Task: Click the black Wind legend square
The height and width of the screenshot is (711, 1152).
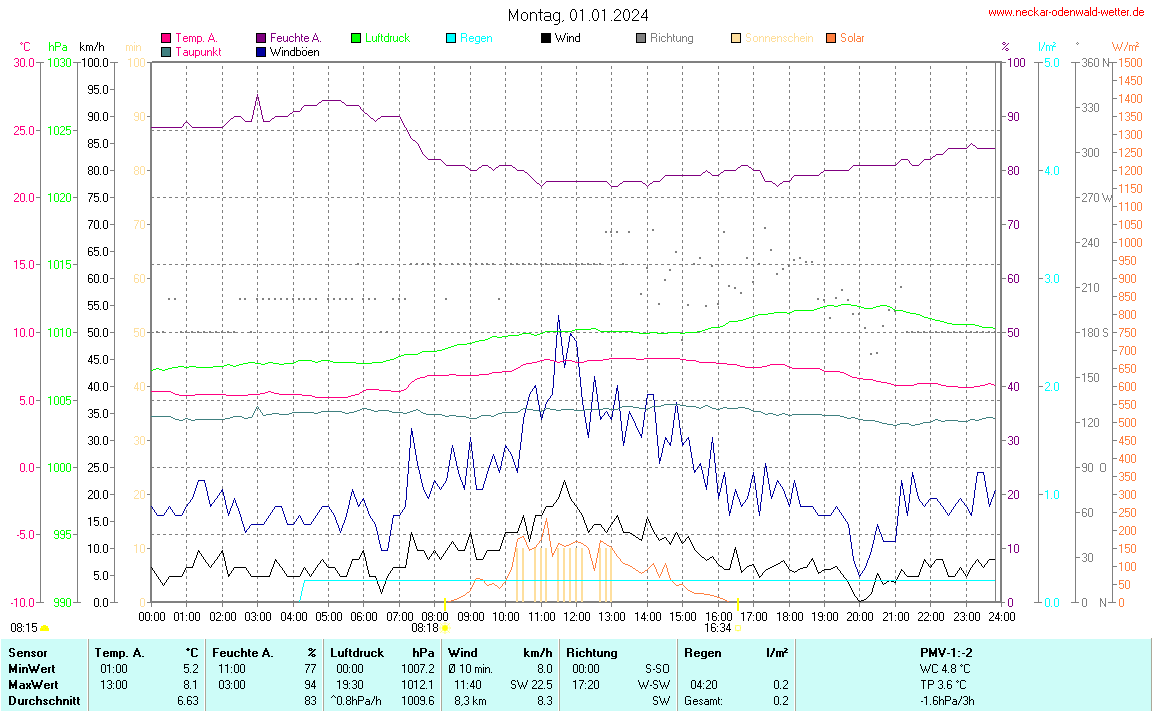Action: pos(545,38)
